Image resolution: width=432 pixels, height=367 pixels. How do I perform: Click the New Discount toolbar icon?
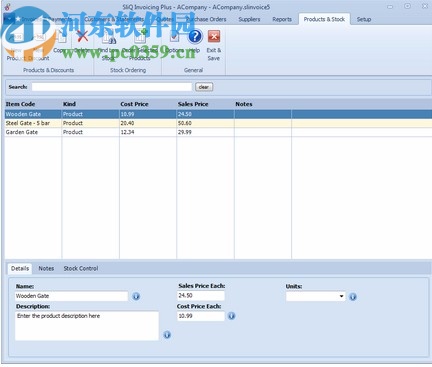[39, 37]
